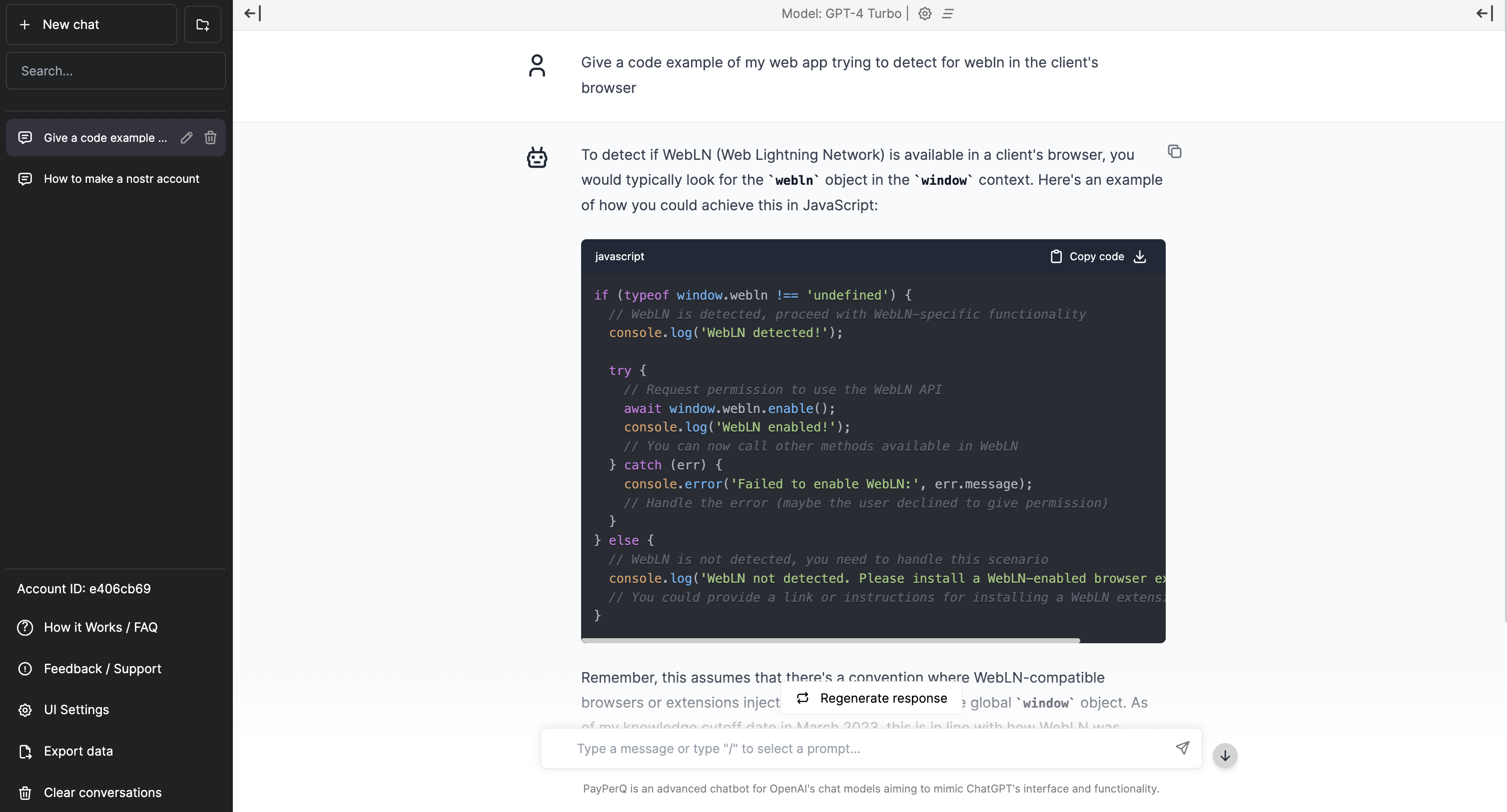Image resolution: width=1507 pixels, height=812 pixels.
Task: Open UI Settings in sidebar
Action: (x=76, y=710)
